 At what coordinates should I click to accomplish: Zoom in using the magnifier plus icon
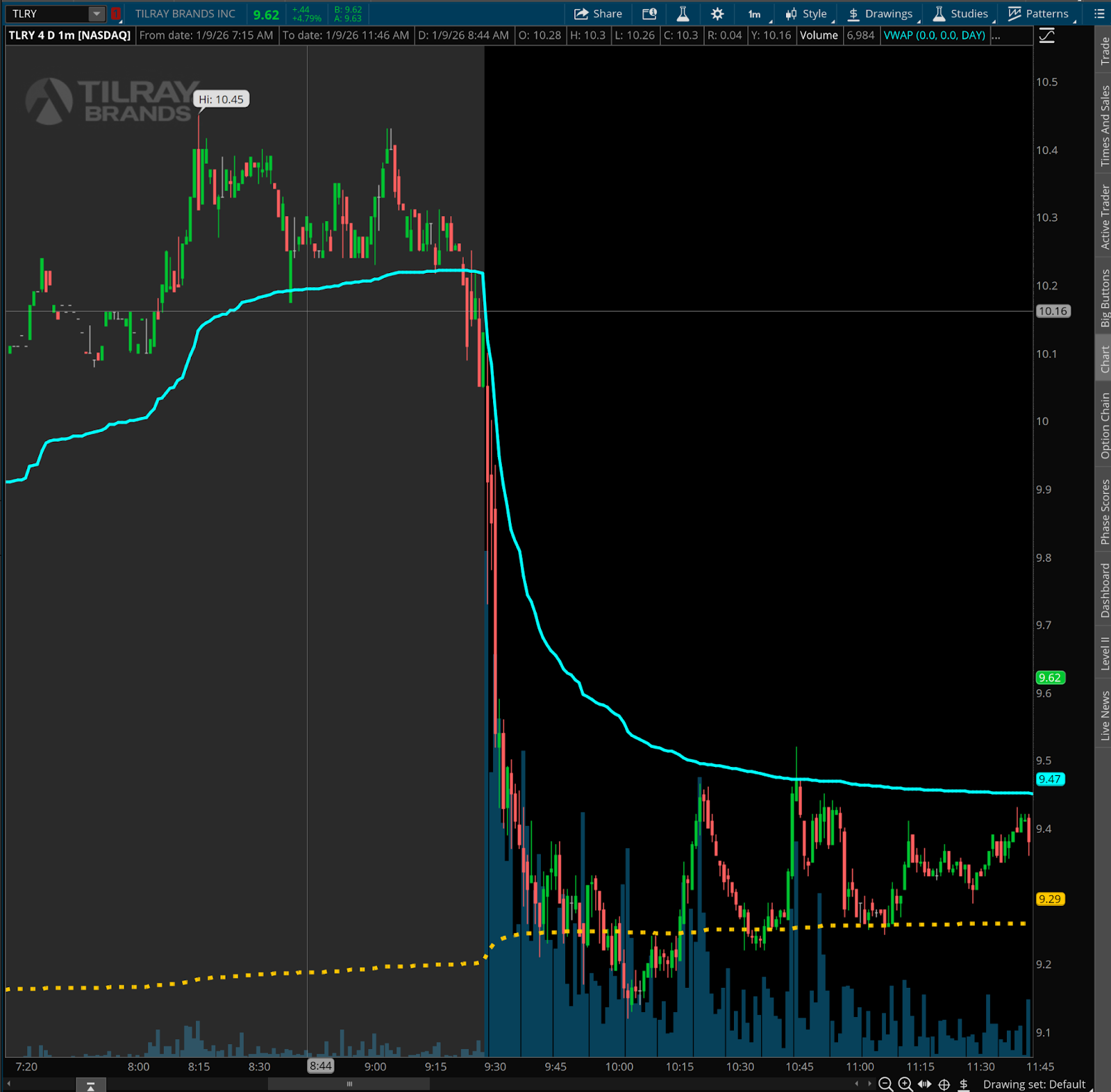905,1084
